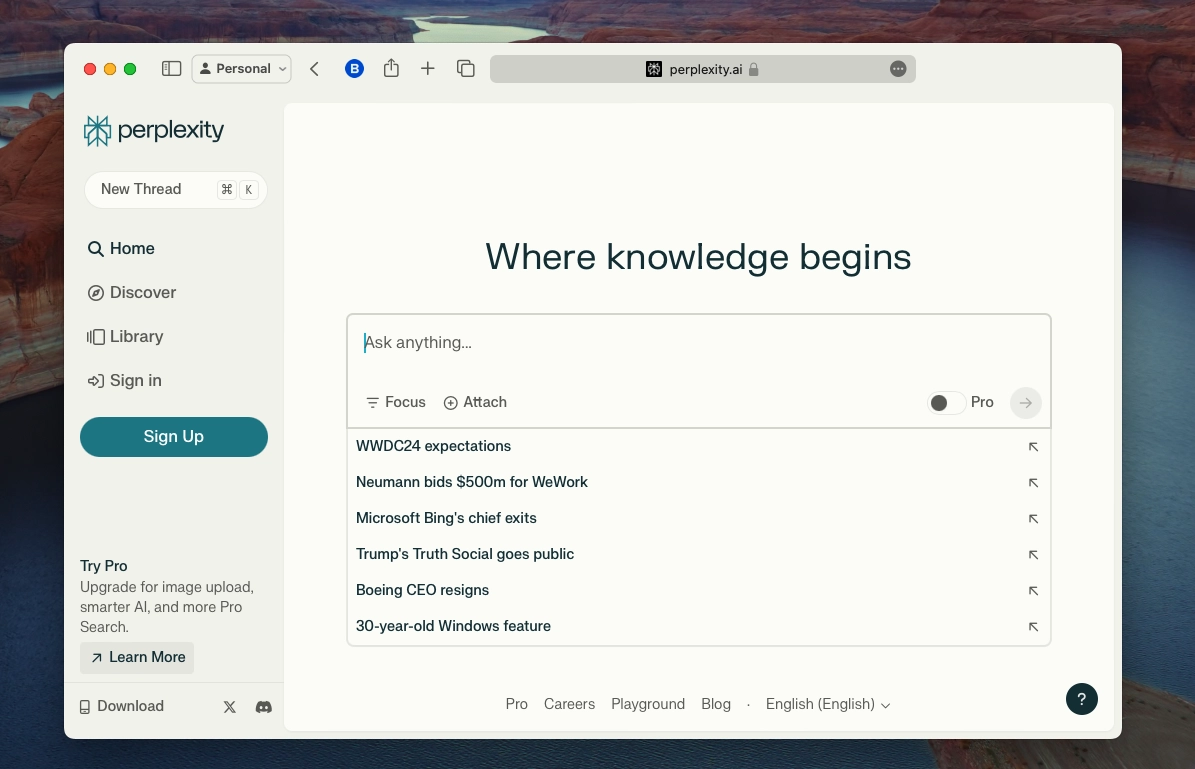Click the Download link in sidebar
This screenshot has width=1195, height=769.
pos(122,707)
